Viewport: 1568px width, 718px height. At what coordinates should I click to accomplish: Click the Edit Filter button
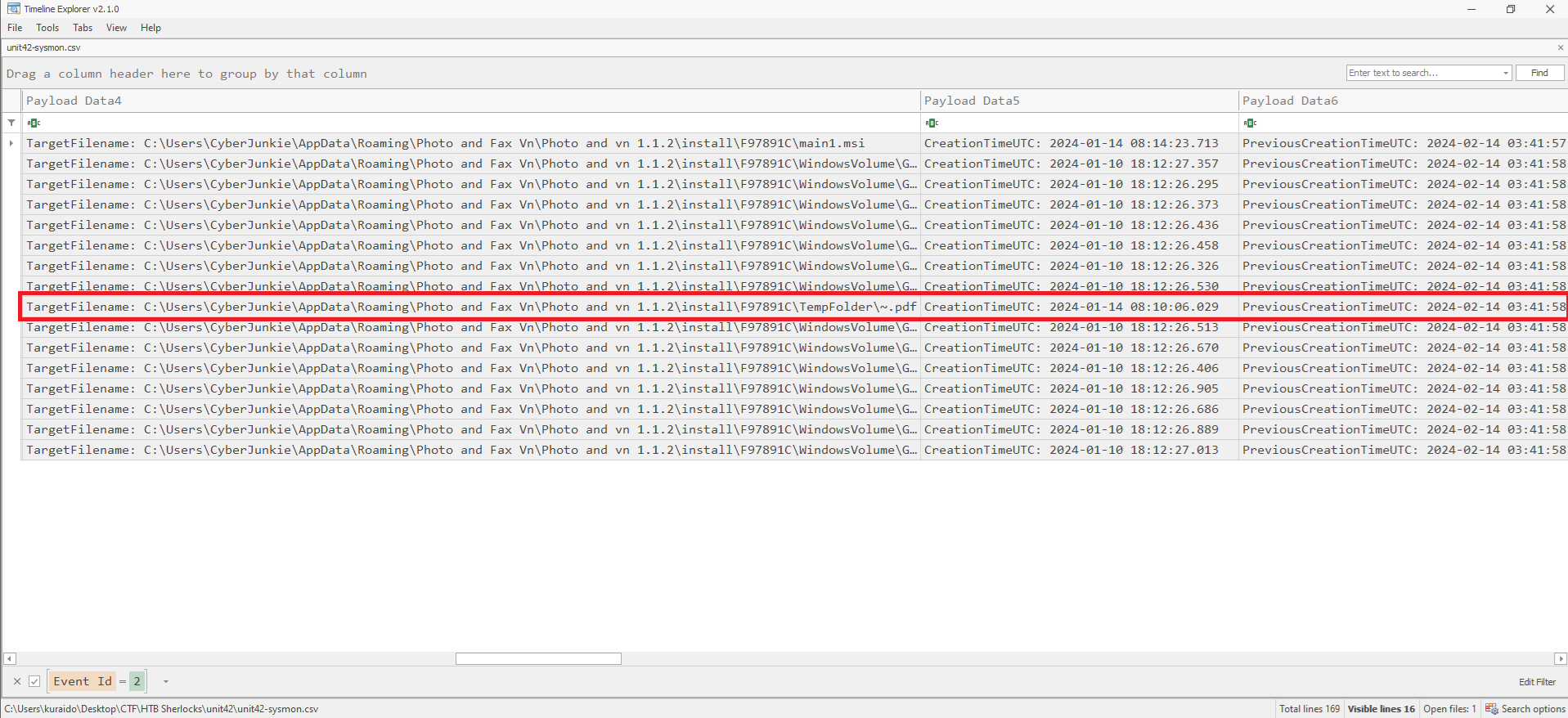point(1537,682)
